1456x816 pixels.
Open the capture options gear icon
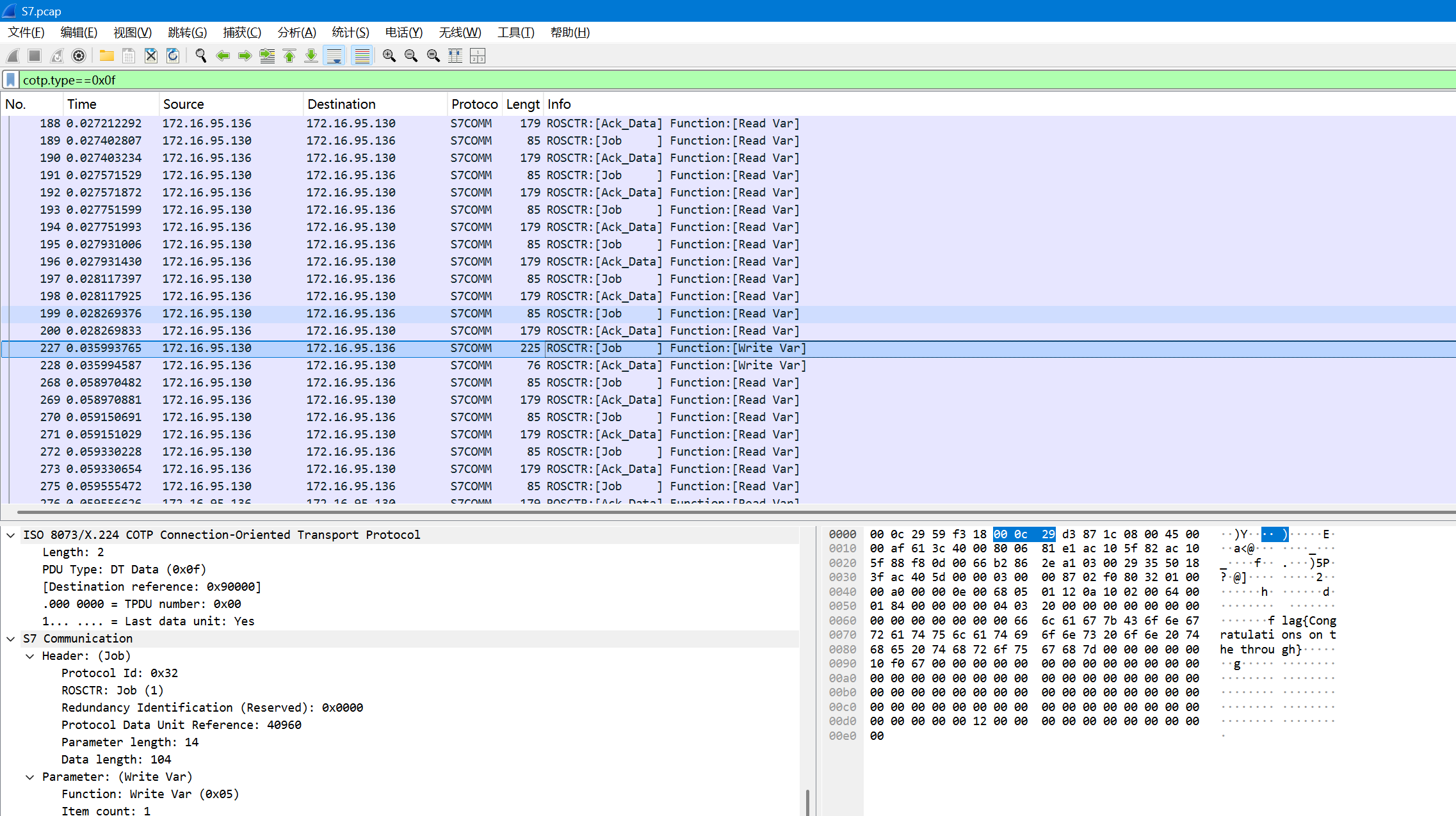[x=79, y=56]
